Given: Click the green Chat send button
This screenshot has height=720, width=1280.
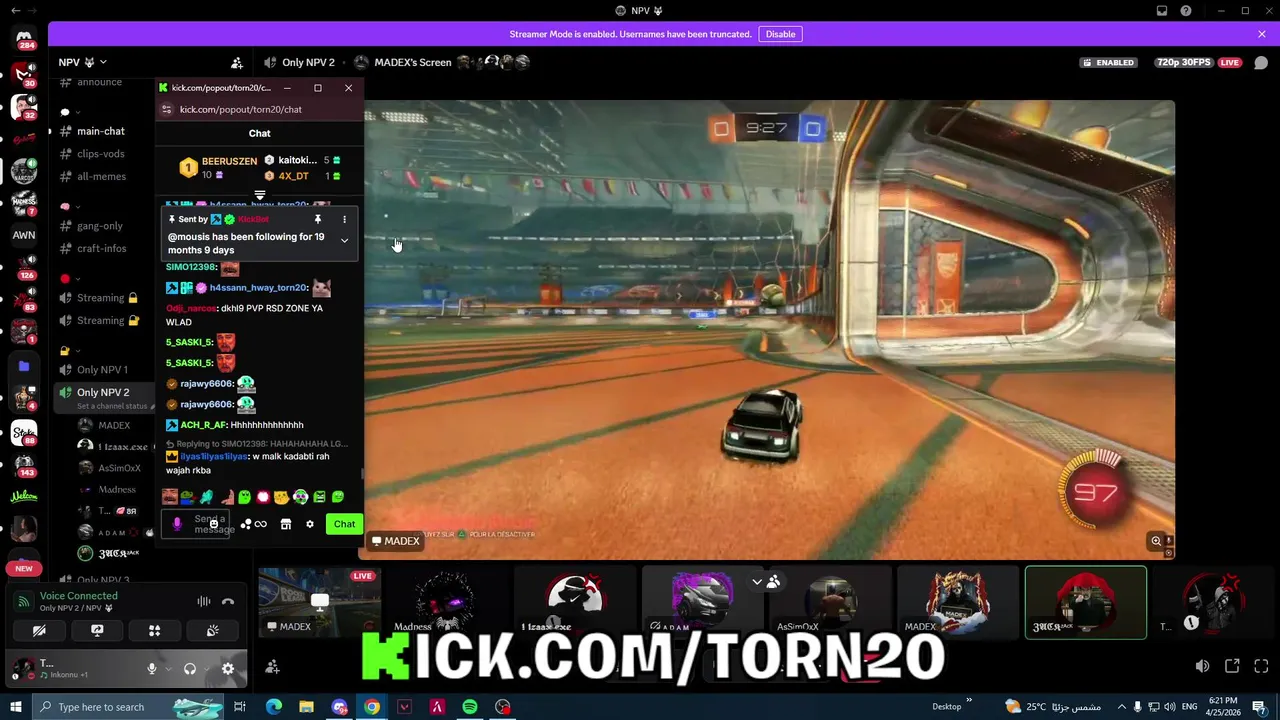Looking at the screenshot, I should point(344,524).
